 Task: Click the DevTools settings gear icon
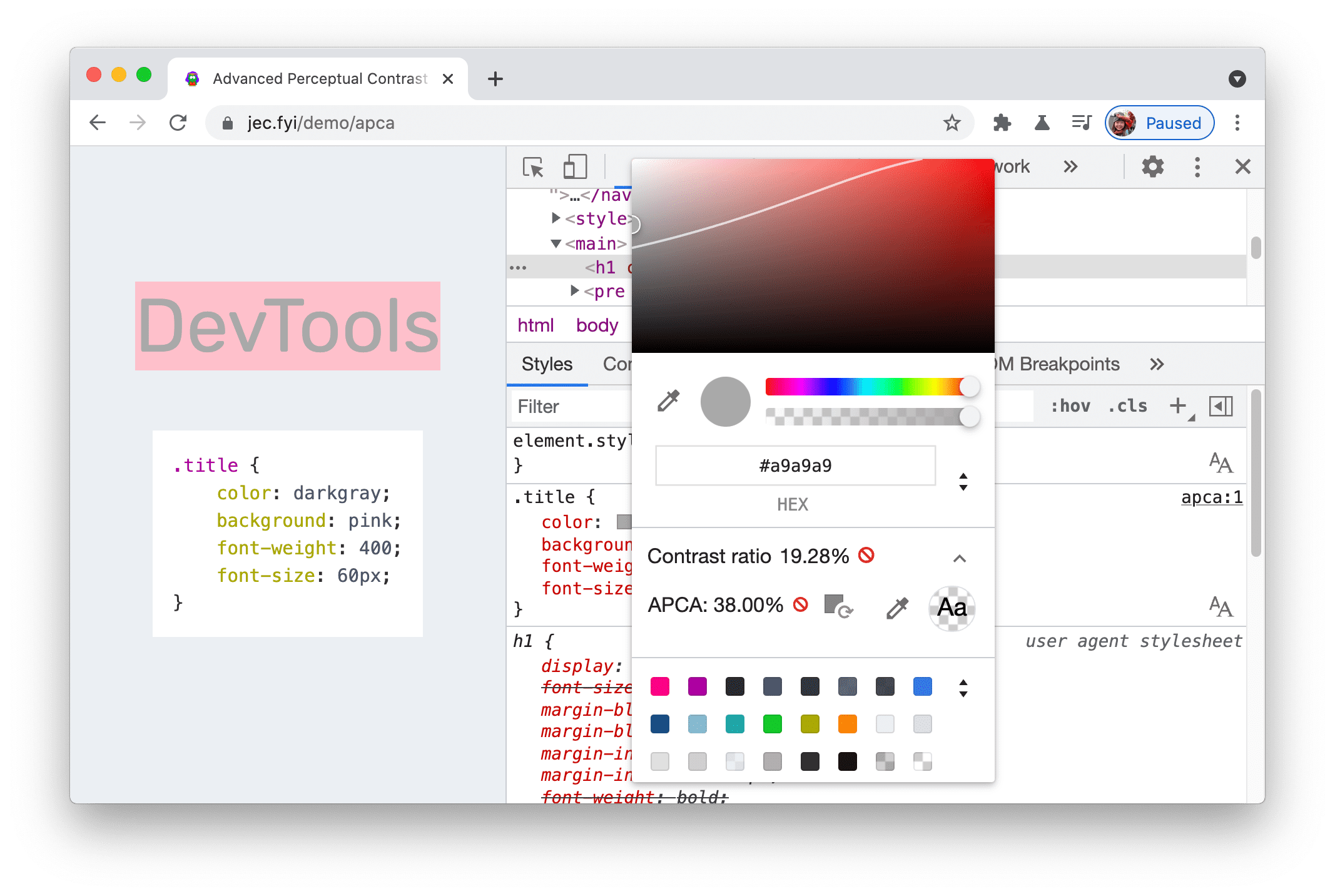(x=1153, y=167)
